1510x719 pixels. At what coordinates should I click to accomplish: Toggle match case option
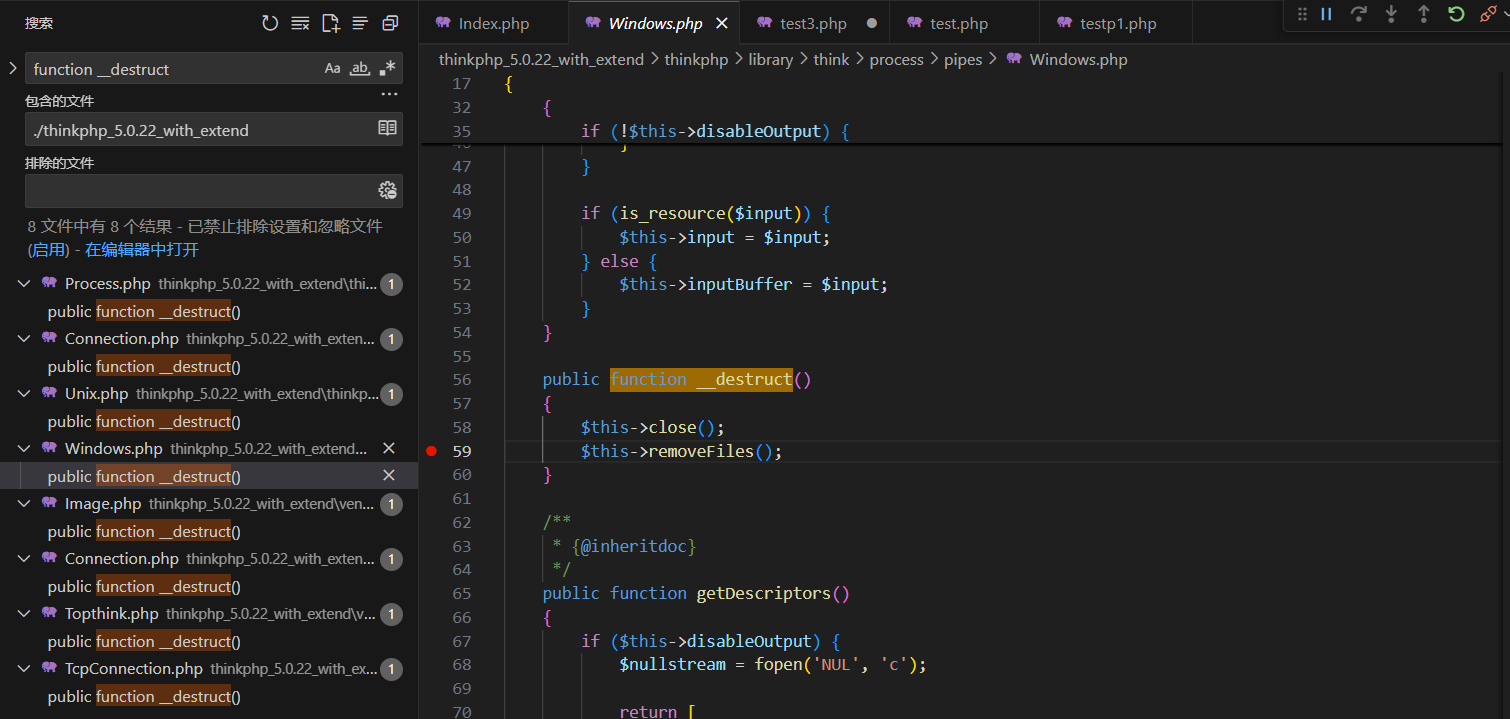click(333, 68)
